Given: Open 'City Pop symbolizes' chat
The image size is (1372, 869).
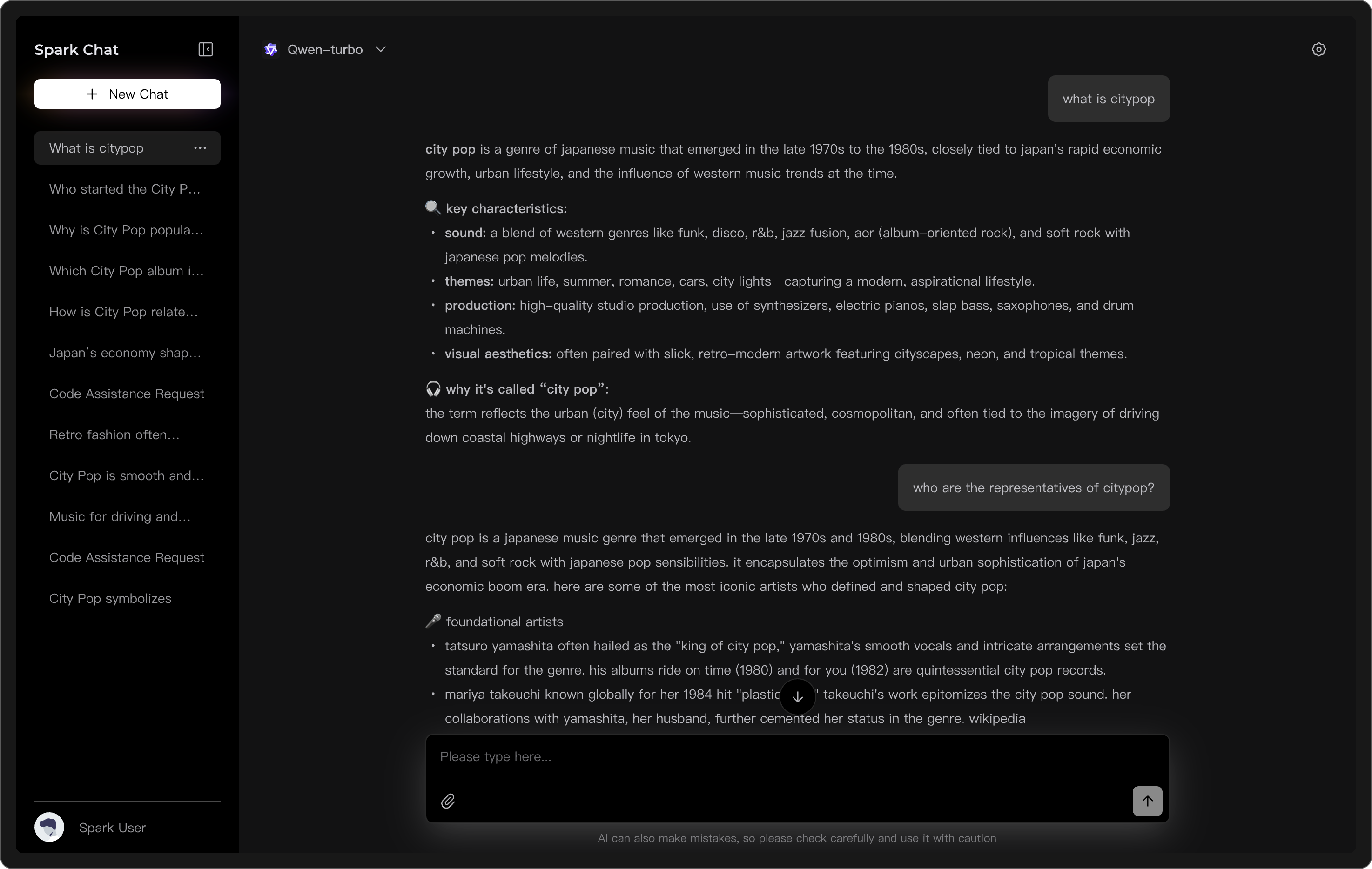Looking at the screenshot, I should pyautogui.click(x=110, y=599).
